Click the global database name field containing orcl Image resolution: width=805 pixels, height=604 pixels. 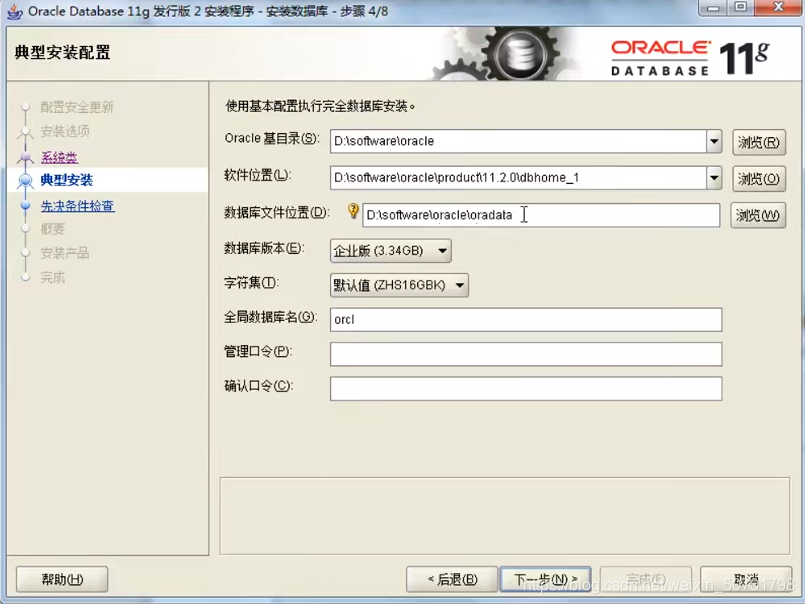pos(526,319)
